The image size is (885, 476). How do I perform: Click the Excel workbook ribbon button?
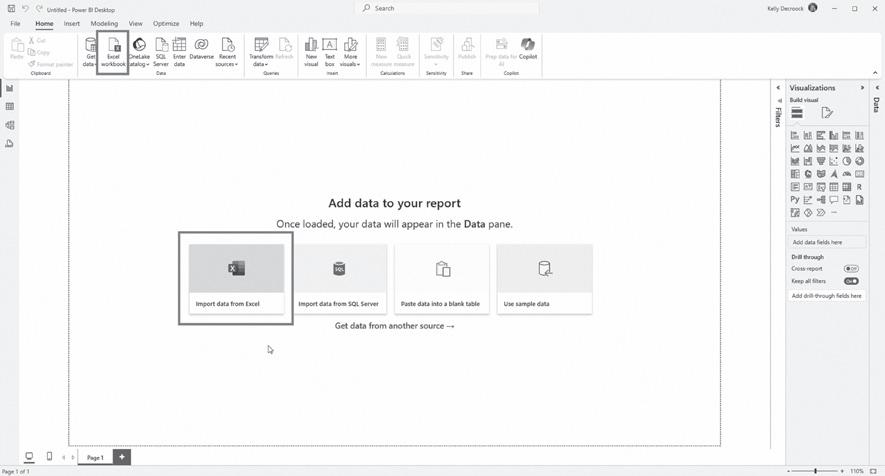[x=113, y=53]
